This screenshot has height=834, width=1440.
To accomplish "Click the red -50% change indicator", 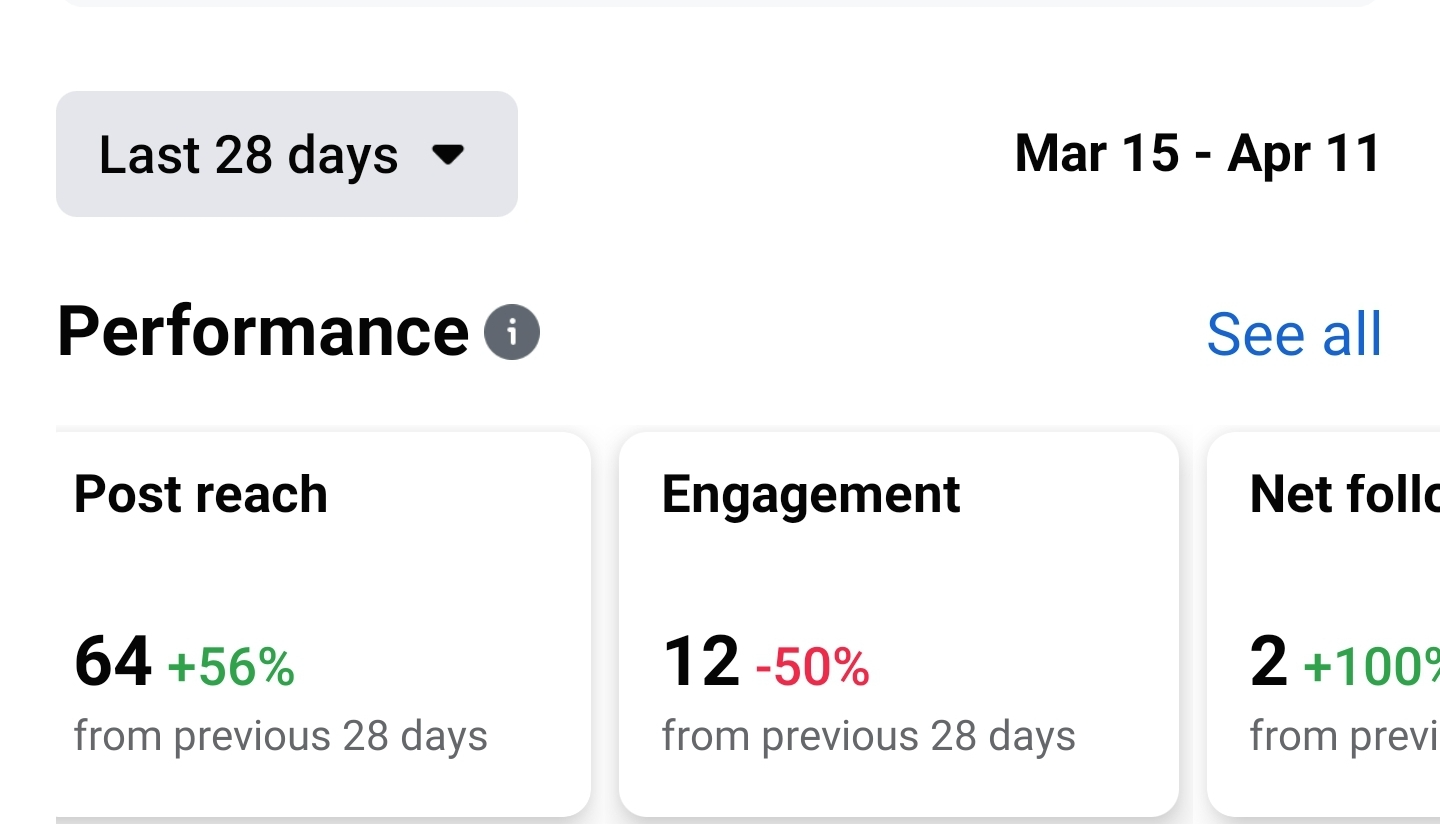I will (812, 667).
